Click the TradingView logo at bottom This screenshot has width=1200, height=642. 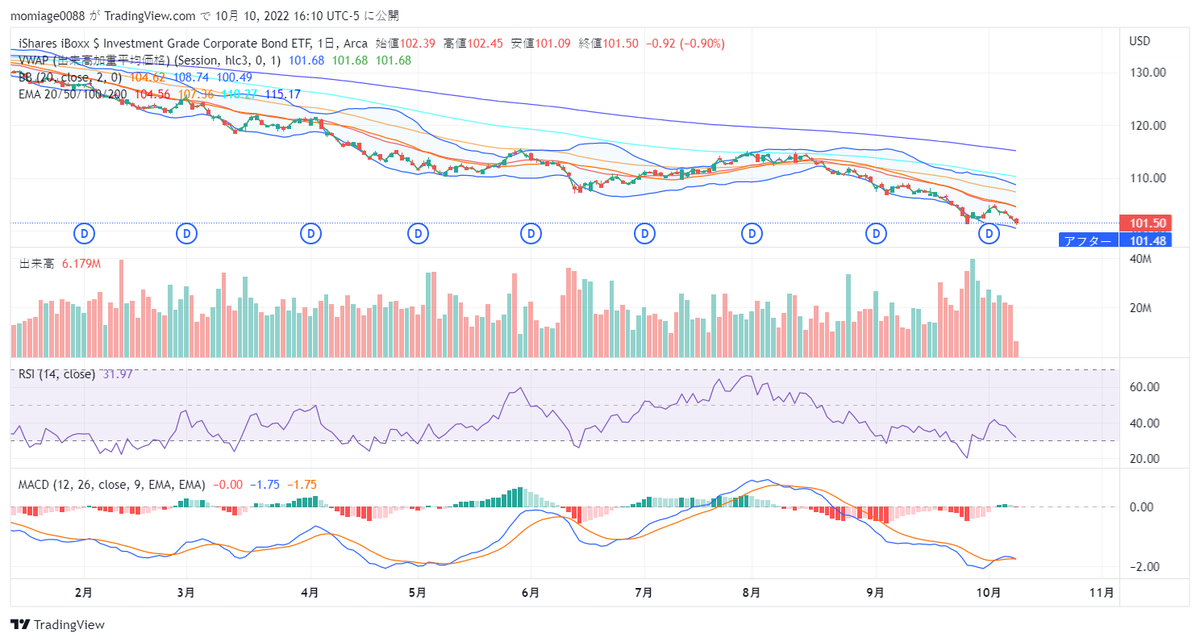(59, 624)
